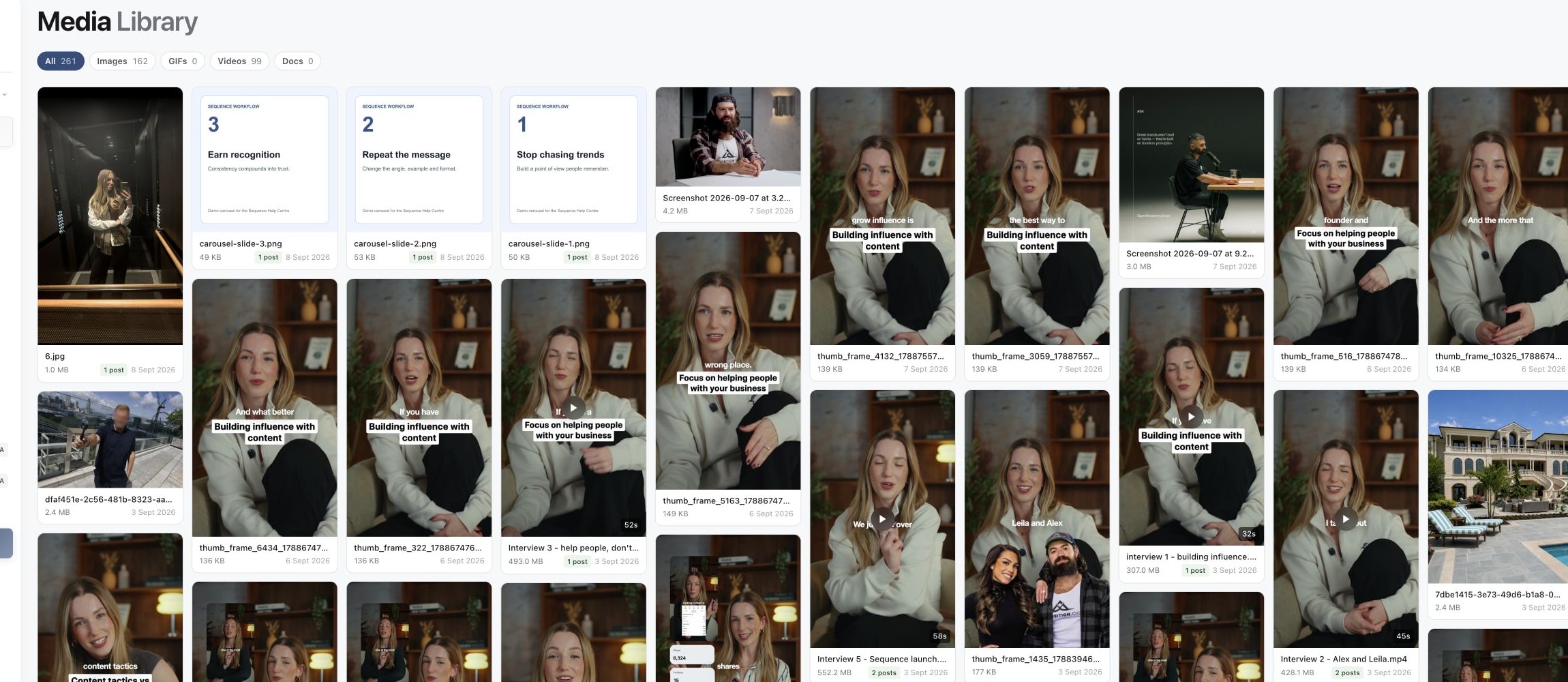1568x682 pixels.
Task: Click the 2 posts badge on Interview 5
Action: (884, 673)
